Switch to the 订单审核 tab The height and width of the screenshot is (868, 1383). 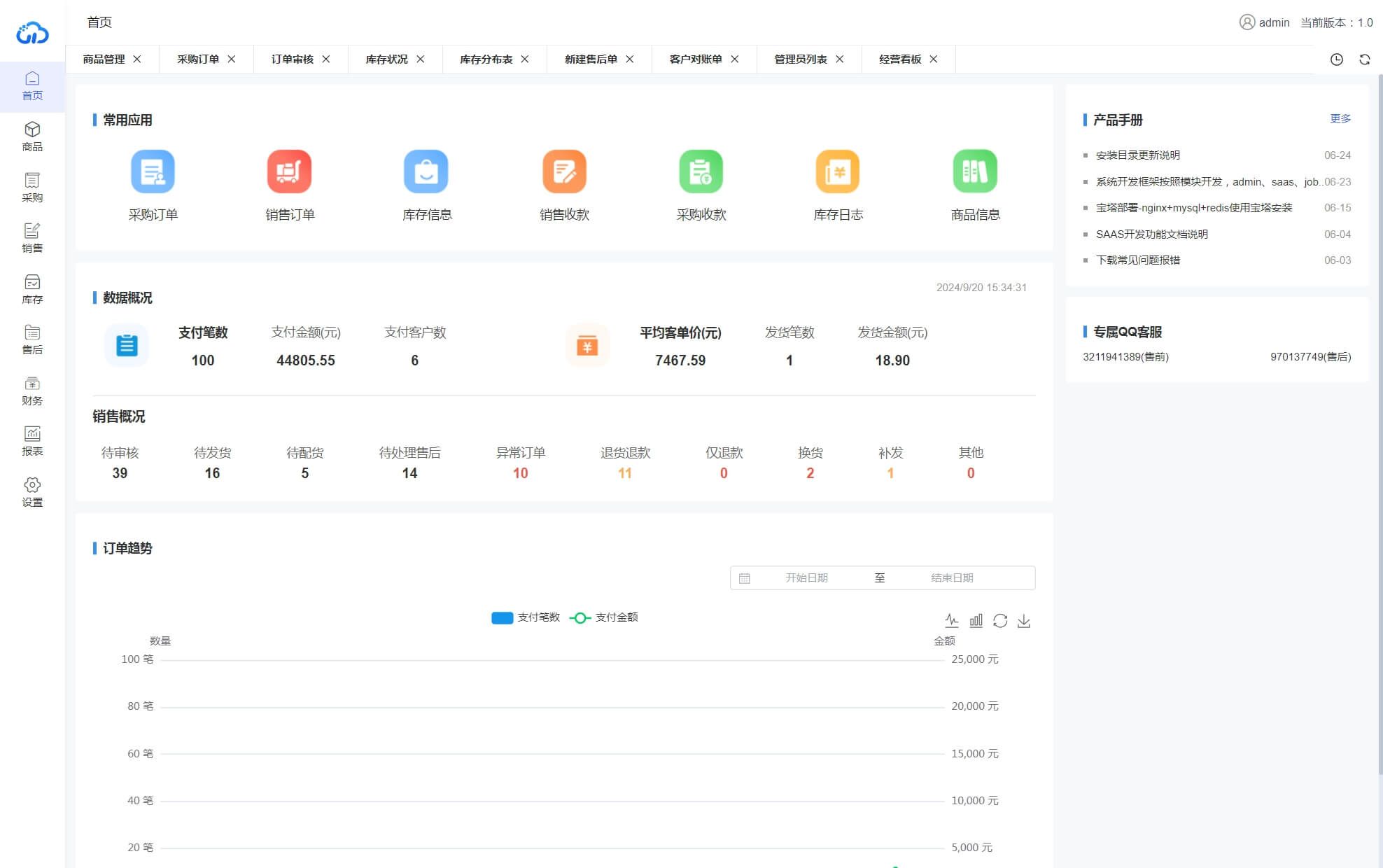[293, 59]
